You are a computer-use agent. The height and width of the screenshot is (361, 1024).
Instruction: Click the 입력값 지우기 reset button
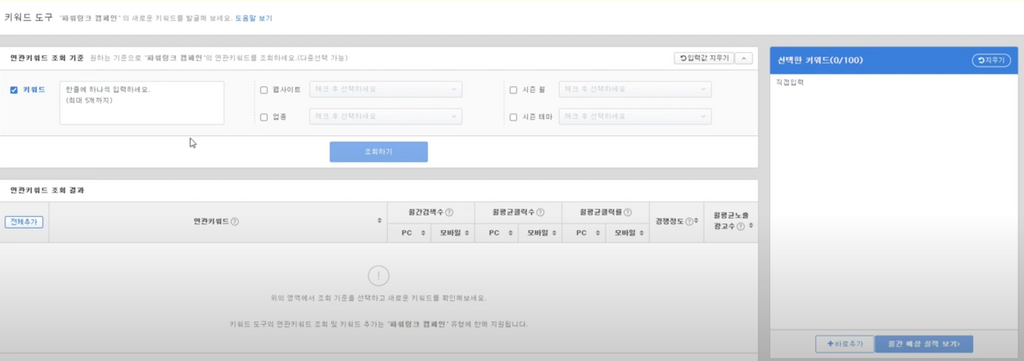[704, 58]
